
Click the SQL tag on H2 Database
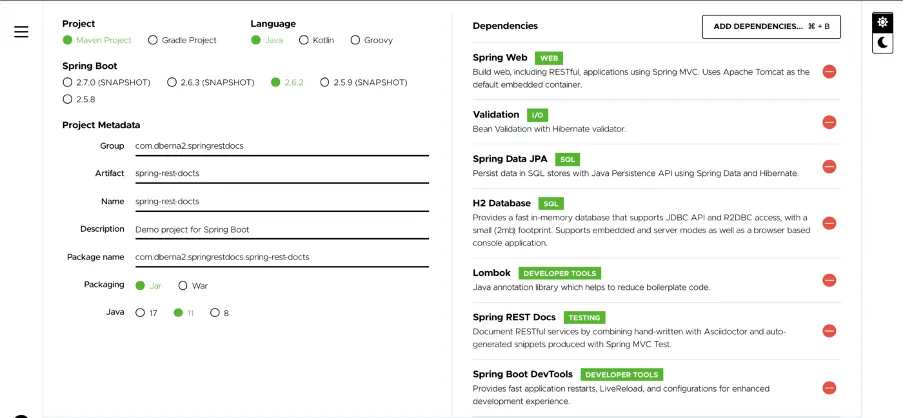coord(551,204)
